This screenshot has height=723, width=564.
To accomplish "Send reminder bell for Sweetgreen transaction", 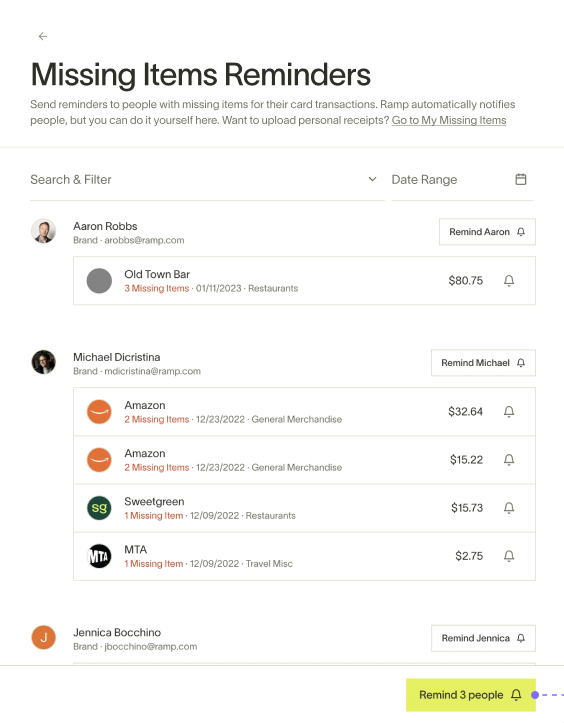I will tap(509, 508).
